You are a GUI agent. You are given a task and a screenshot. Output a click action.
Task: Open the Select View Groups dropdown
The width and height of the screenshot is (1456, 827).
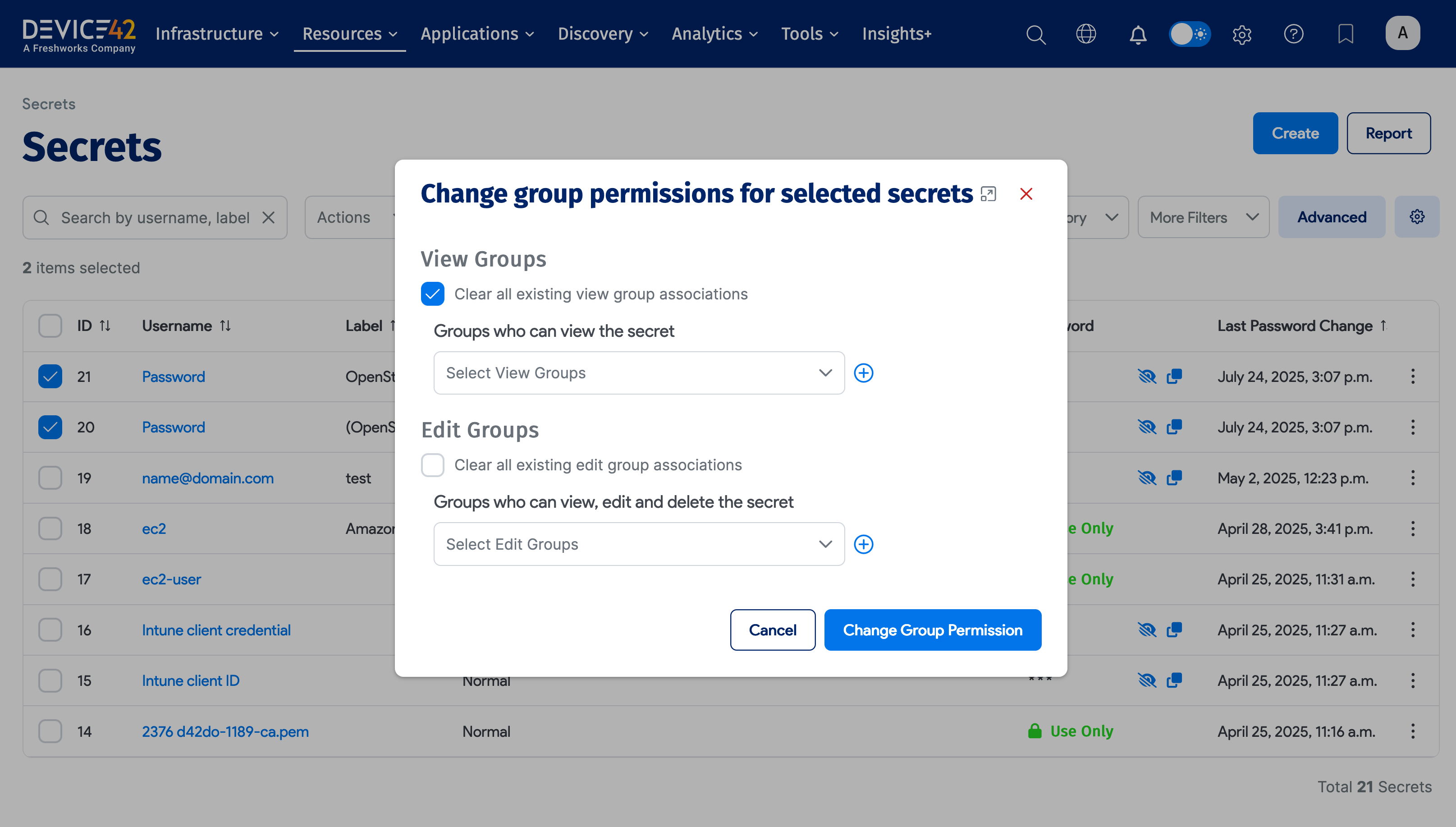639,373
